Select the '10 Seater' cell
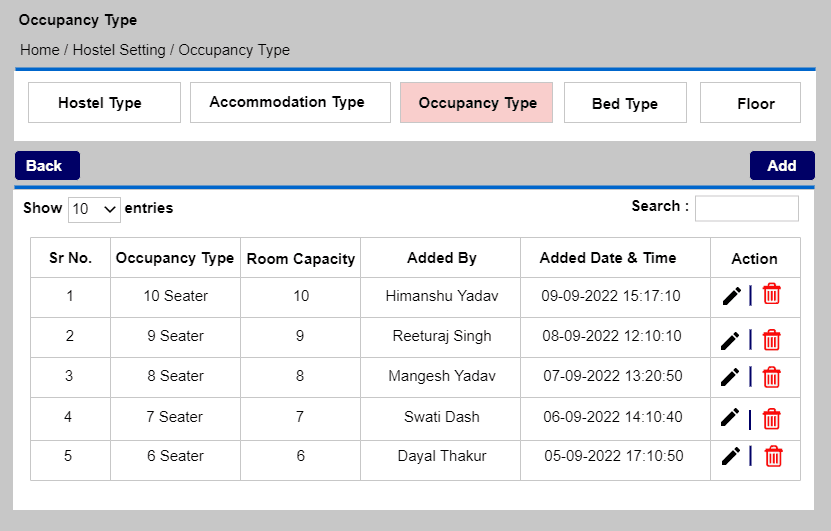 tap(175, 296)
